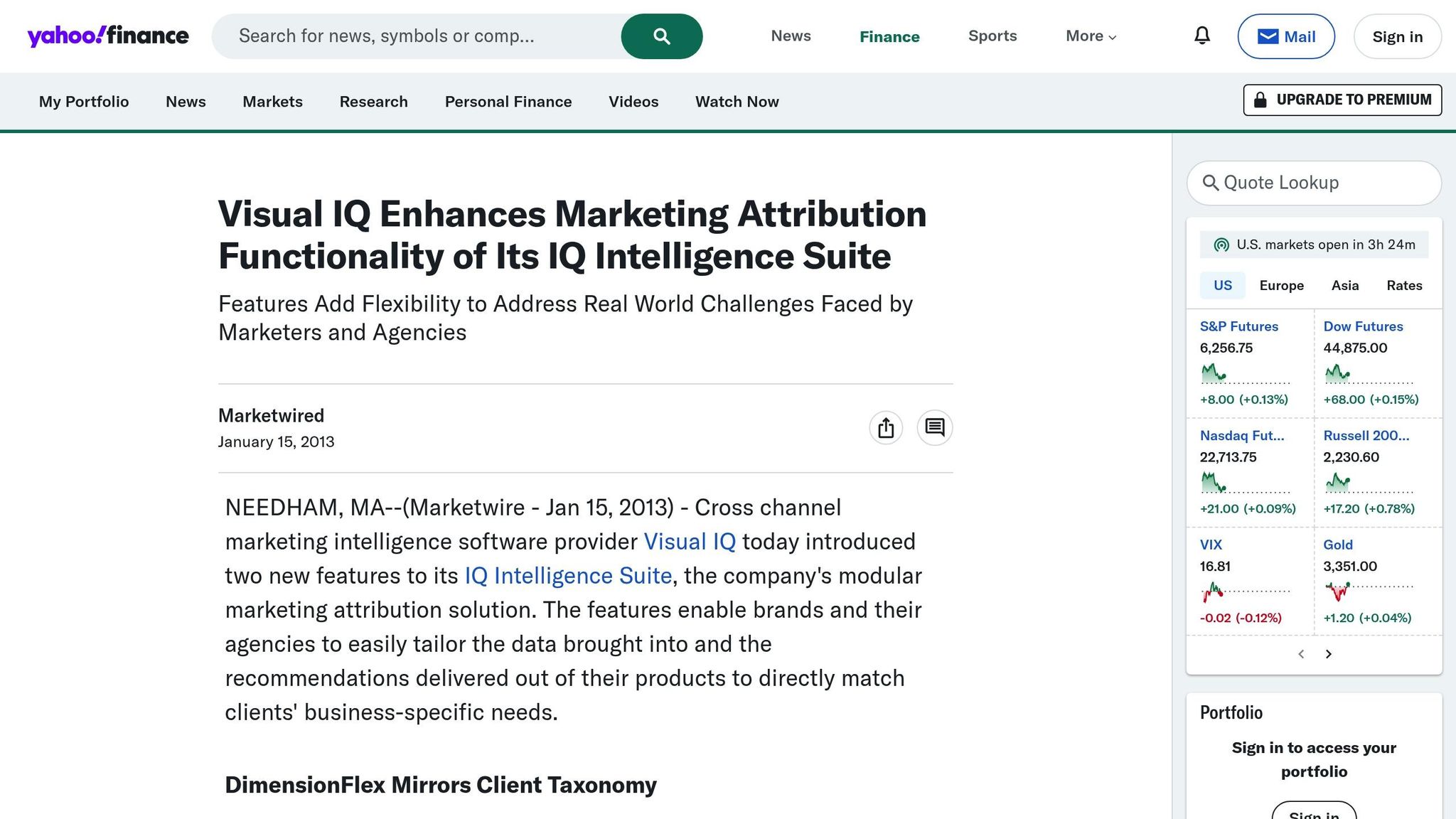Click the green search magnifier button
This screenshot has width=1456, height=819.
coord(662,36)
